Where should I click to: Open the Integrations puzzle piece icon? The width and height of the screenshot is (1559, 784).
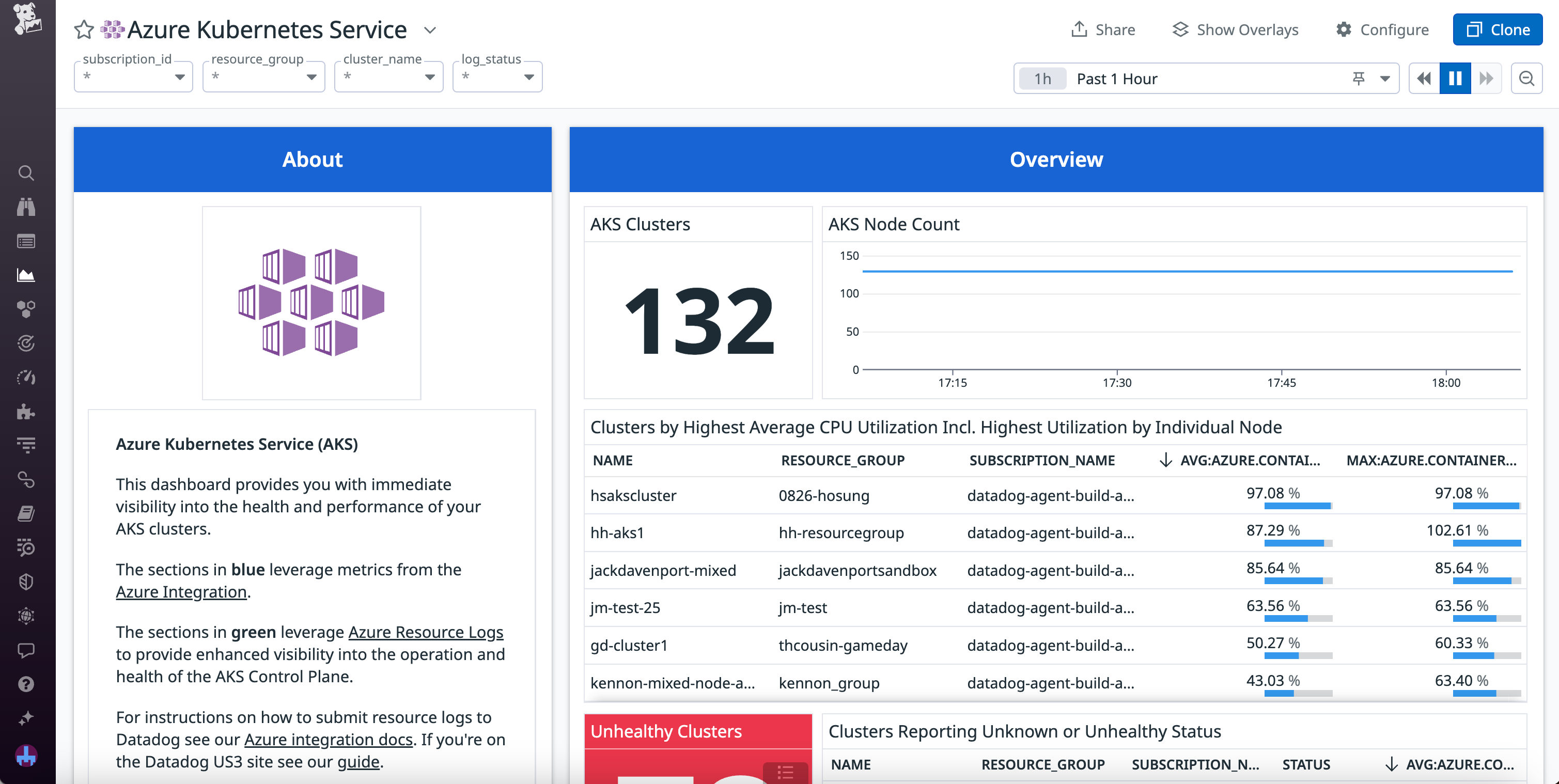coord(27,412)
